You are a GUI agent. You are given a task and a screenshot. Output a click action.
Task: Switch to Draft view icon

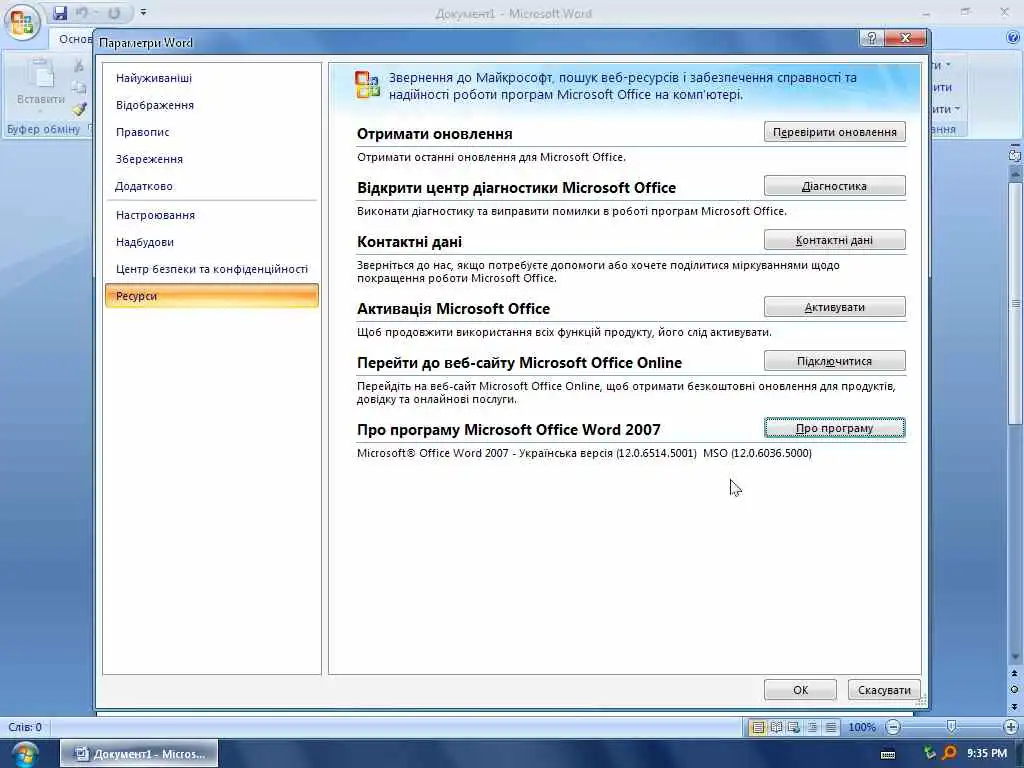tap(831, 727)
